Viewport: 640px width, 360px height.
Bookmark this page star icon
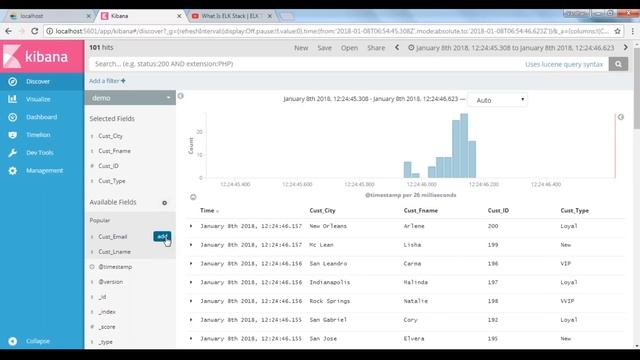618,31
